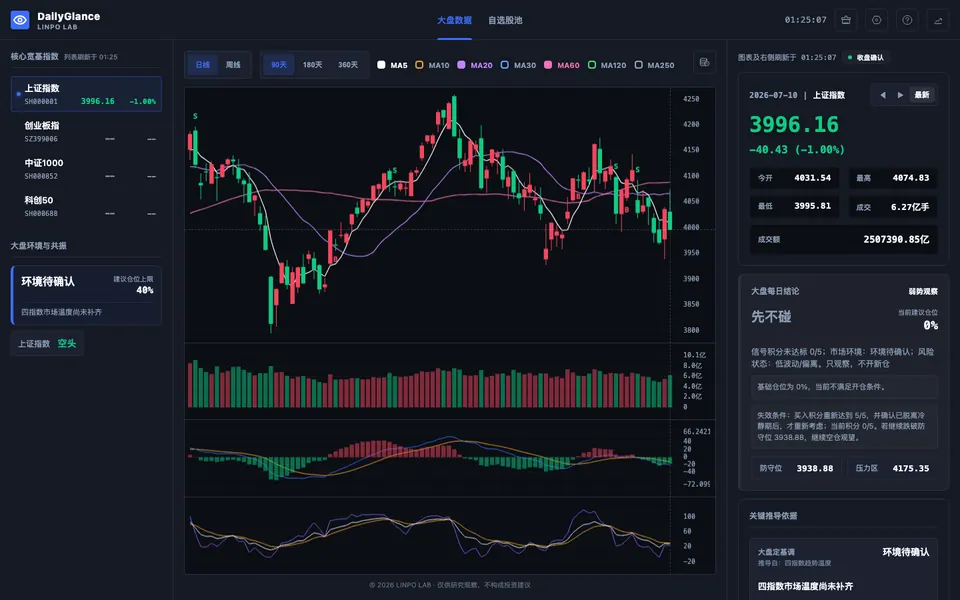The image size is (960, 600).
Task: Choose 科创50 index row
Action: tap(86, 206)
